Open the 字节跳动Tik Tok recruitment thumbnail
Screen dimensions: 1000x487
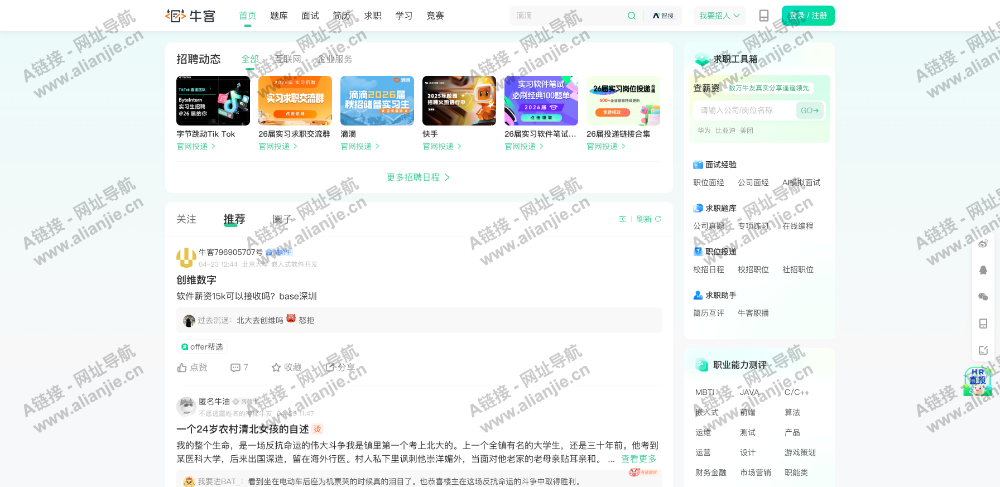pos(213,101)
